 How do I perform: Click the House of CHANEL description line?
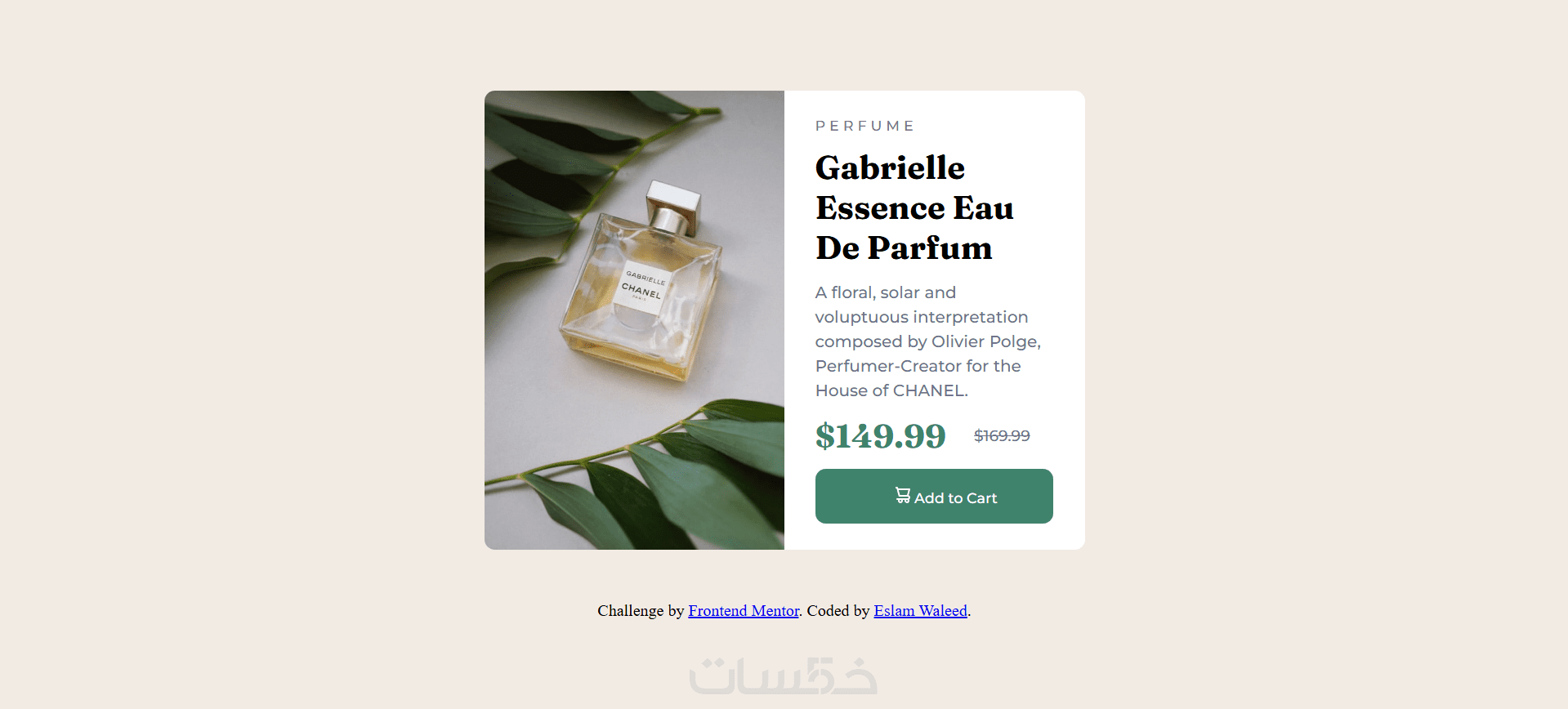click(891, 390)
